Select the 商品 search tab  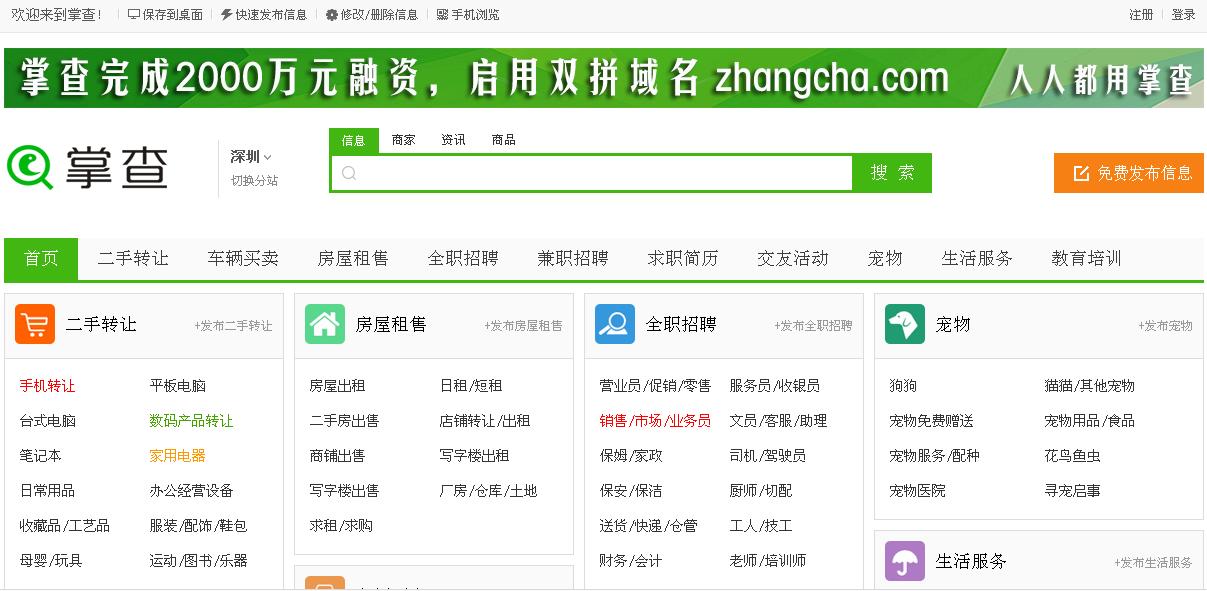(504, 140)
